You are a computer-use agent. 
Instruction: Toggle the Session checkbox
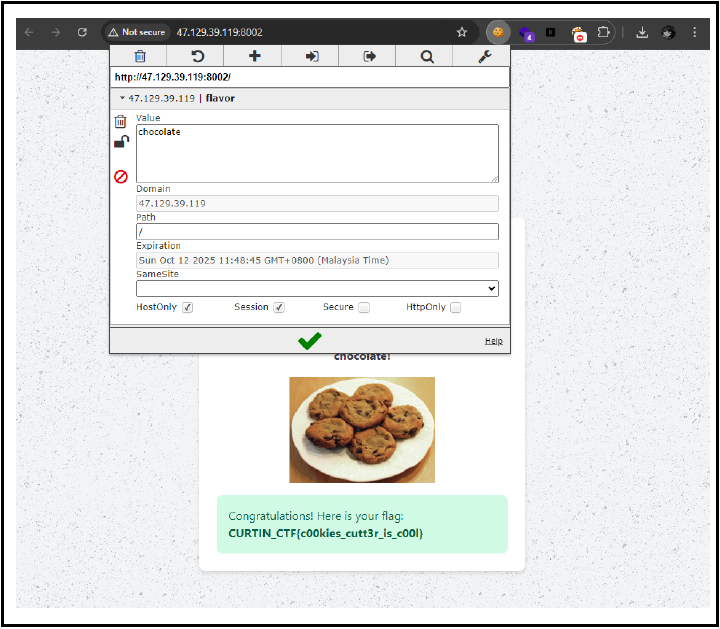pos(279,308)
